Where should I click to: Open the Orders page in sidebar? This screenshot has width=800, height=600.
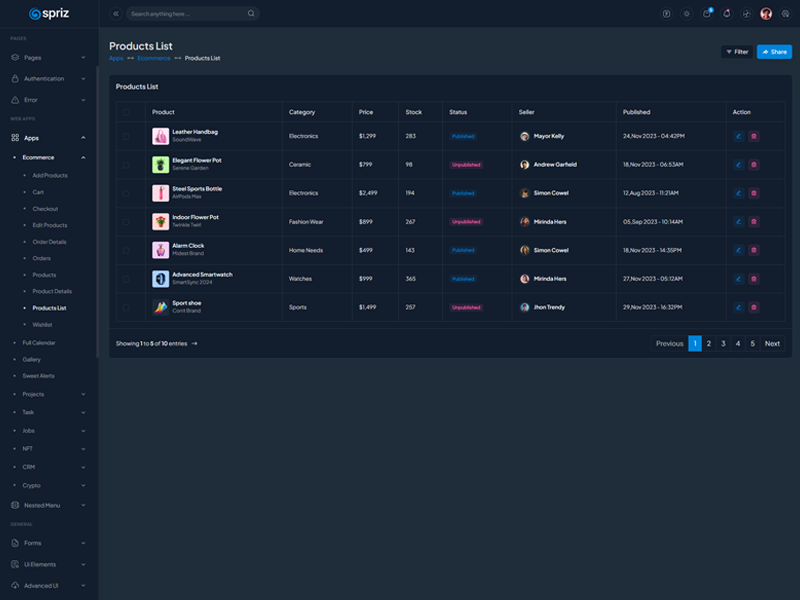(x=42, y=258)
